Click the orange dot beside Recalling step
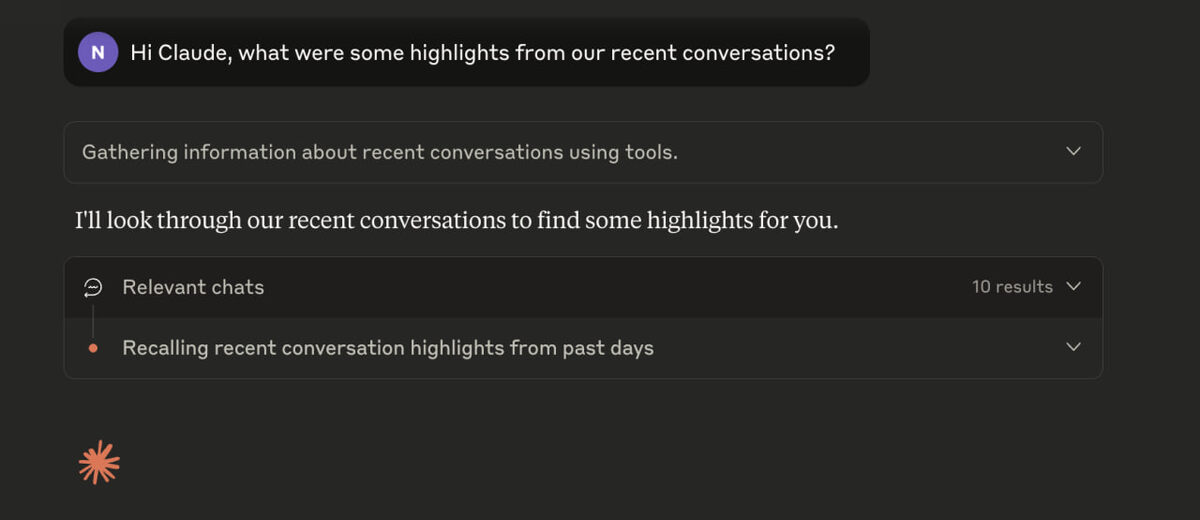This screenshot has width=1200, height=520. click(93, 348)
